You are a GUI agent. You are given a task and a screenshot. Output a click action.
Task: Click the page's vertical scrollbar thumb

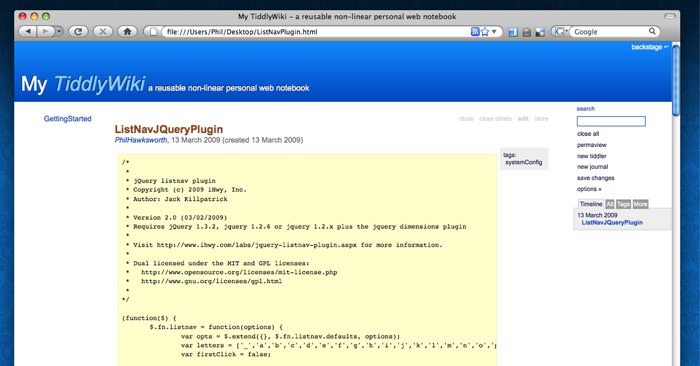point(676,80)
